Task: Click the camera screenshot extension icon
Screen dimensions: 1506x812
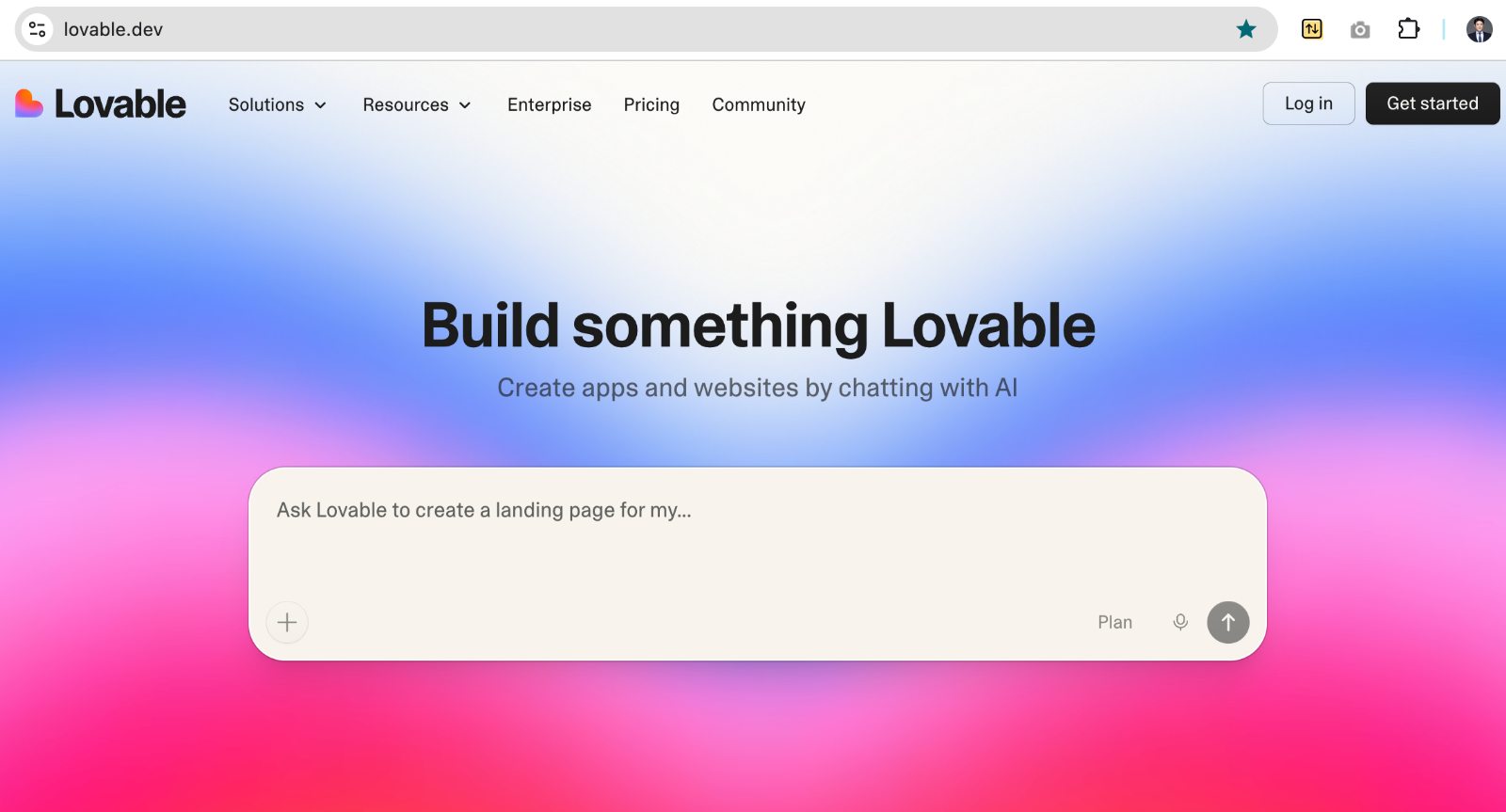Action: (x=1360, y=30)
